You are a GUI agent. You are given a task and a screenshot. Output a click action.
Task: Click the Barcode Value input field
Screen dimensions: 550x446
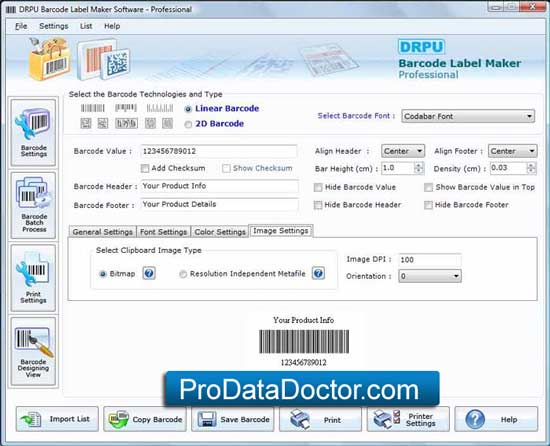pos(219,151)
